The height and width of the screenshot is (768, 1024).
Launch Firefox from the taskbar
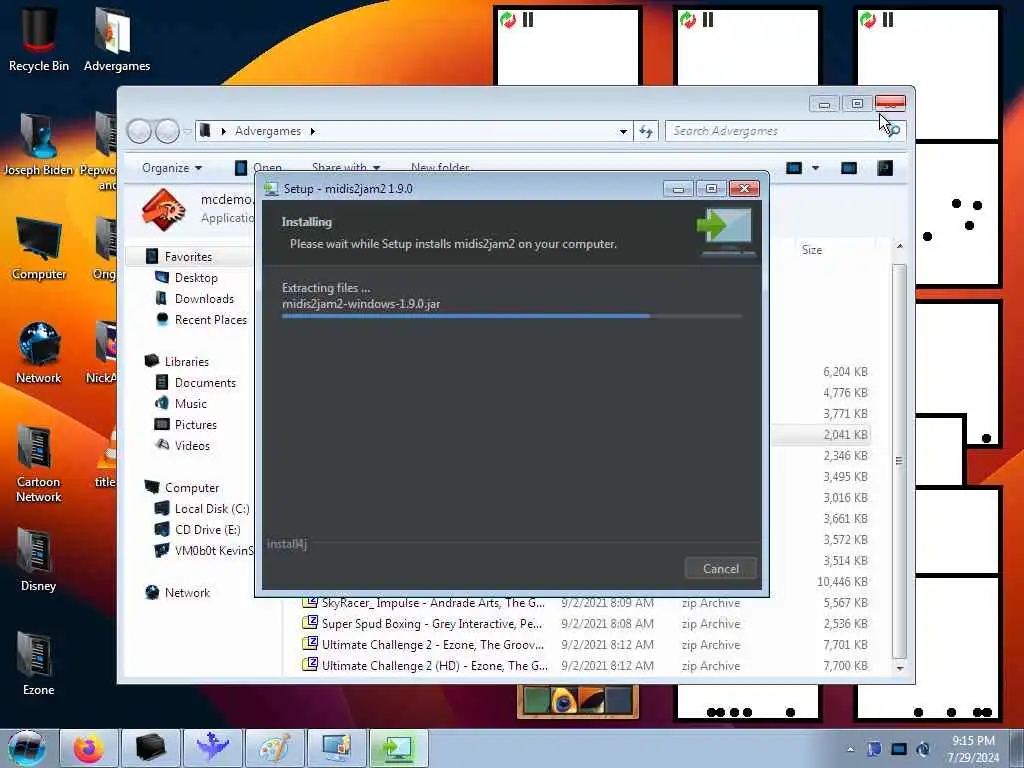(89, 748)
